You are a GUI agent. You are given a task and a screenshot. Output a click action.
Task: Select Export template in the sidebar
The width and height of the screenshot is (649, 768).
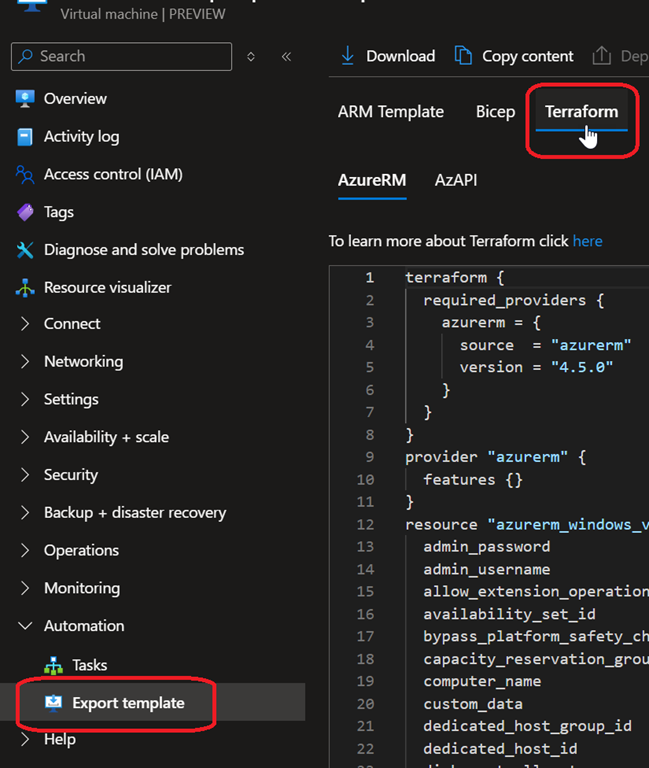tap(128, 703)
